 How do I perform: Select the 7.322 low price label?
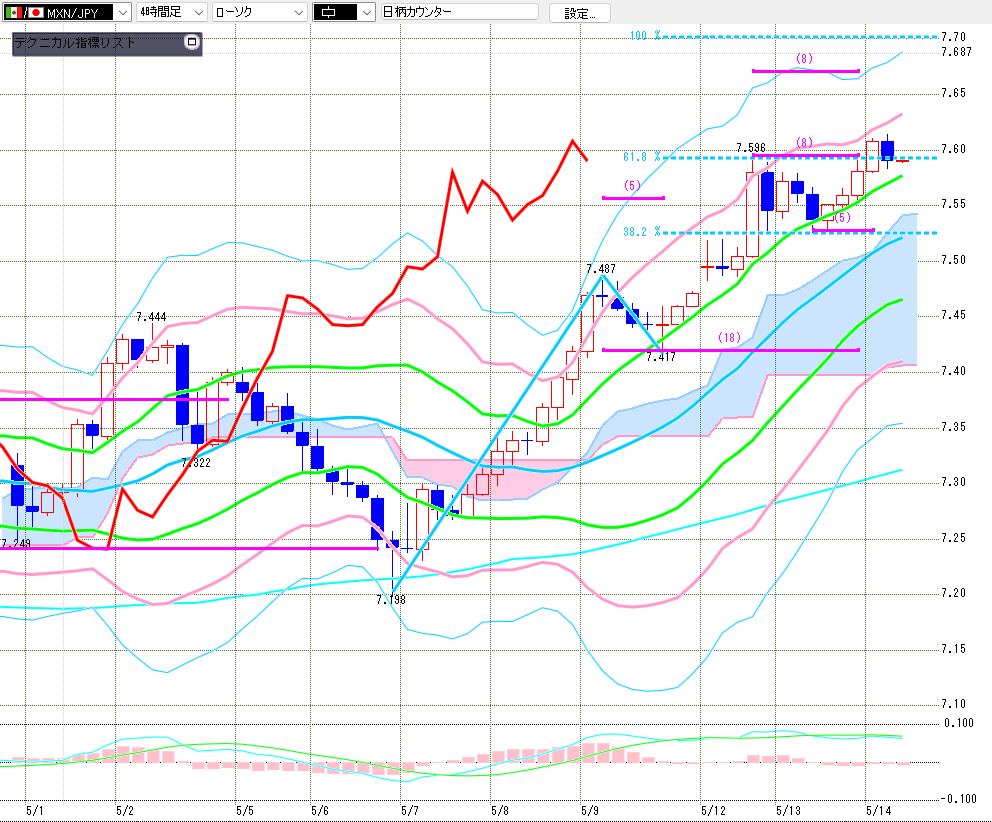(195, 463)
